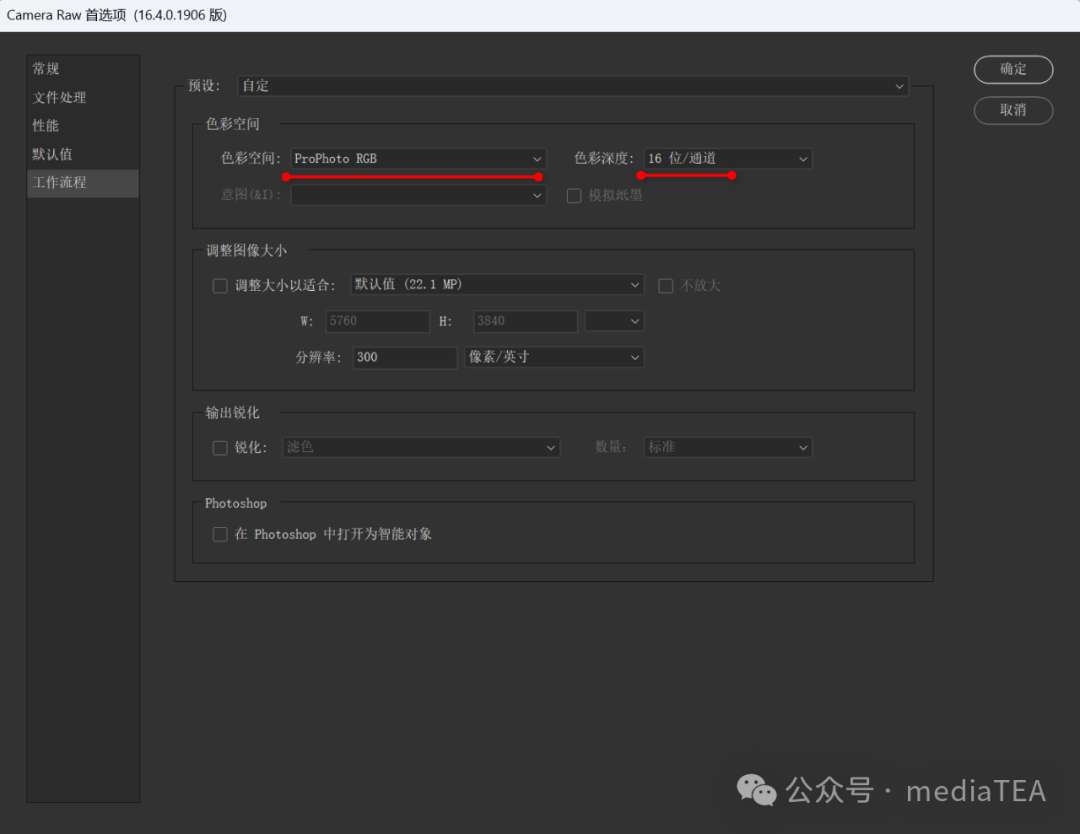
Task: Select the 工作流程 section
Action: tap(83, 183)
